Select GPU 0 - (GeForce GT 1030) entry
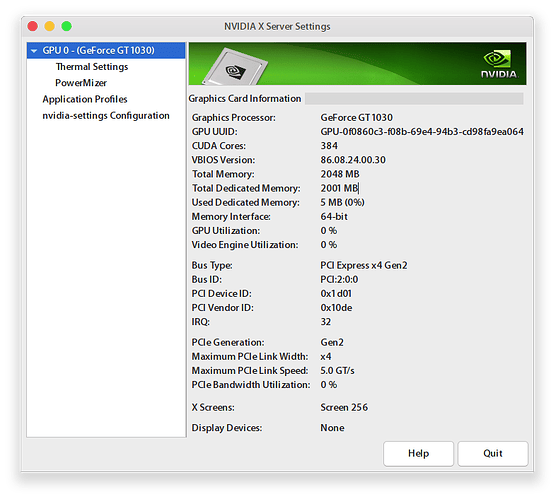 (106, 50)
